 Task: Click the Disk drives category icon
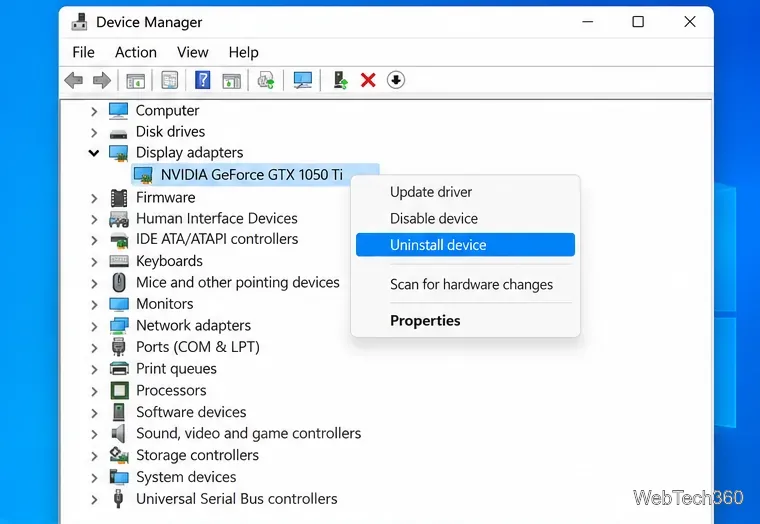118,133
